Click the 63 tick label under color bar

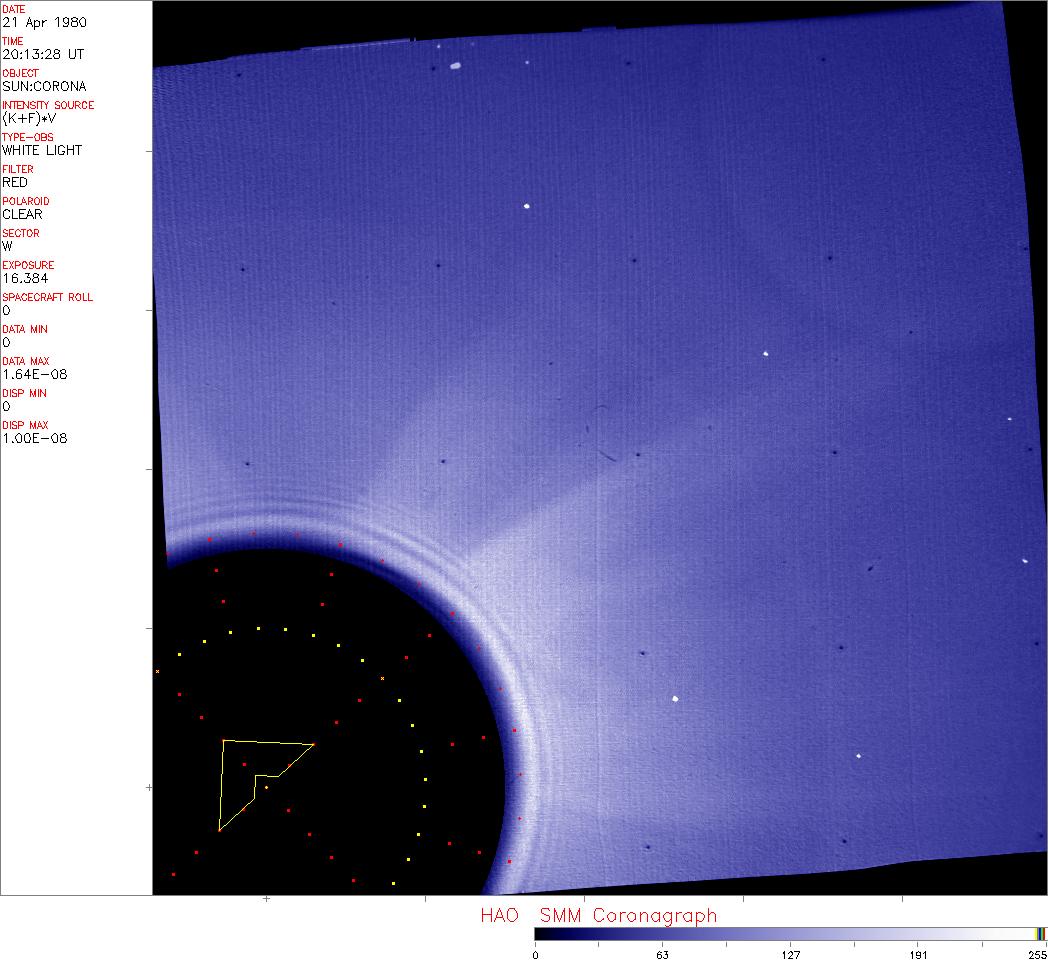coord(661,954)
